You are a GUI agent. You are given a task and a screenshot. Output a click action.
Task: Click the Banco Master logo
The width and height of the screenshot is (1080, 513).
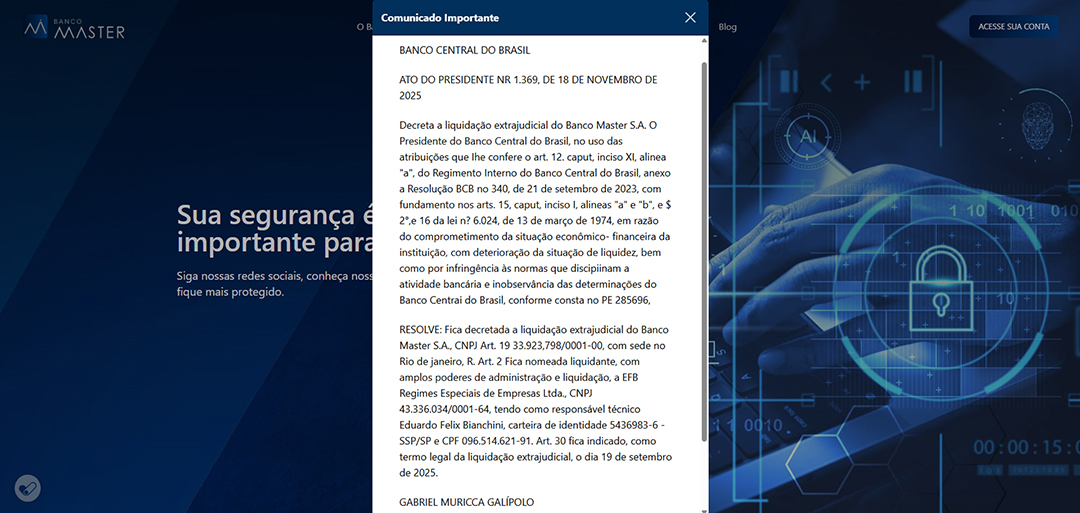(x=74, y=26)
